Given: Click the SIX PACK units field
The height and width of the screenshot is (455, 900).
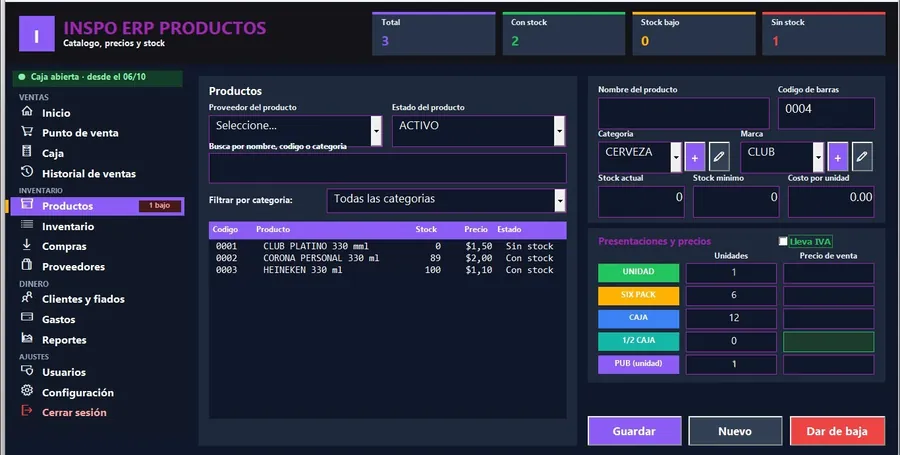Looking at the screenshot, I should pyautogui.click(x=731, y=295).
